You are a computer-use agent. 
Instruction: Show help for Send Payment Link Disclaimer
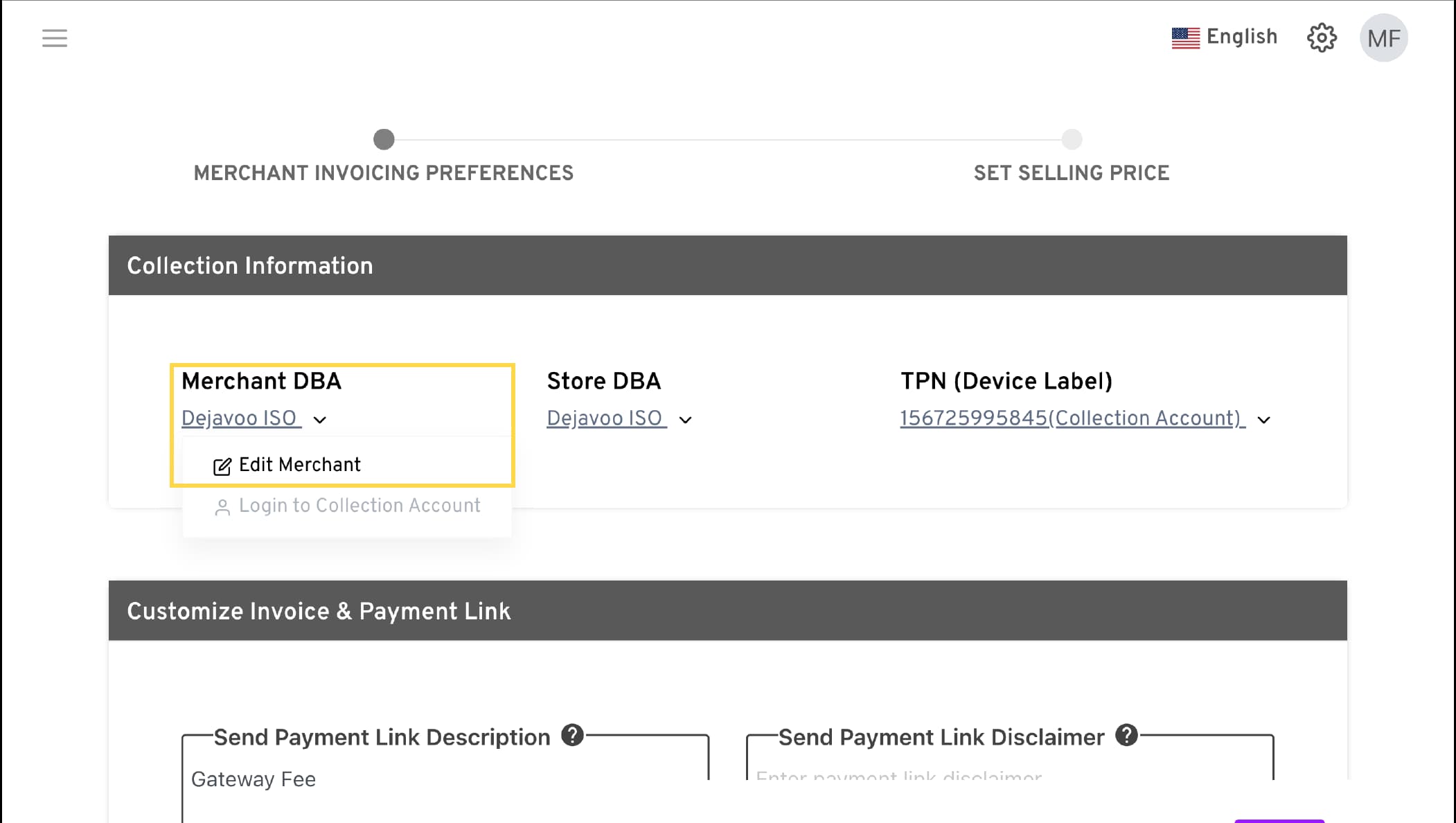[x=1126, y=735]
